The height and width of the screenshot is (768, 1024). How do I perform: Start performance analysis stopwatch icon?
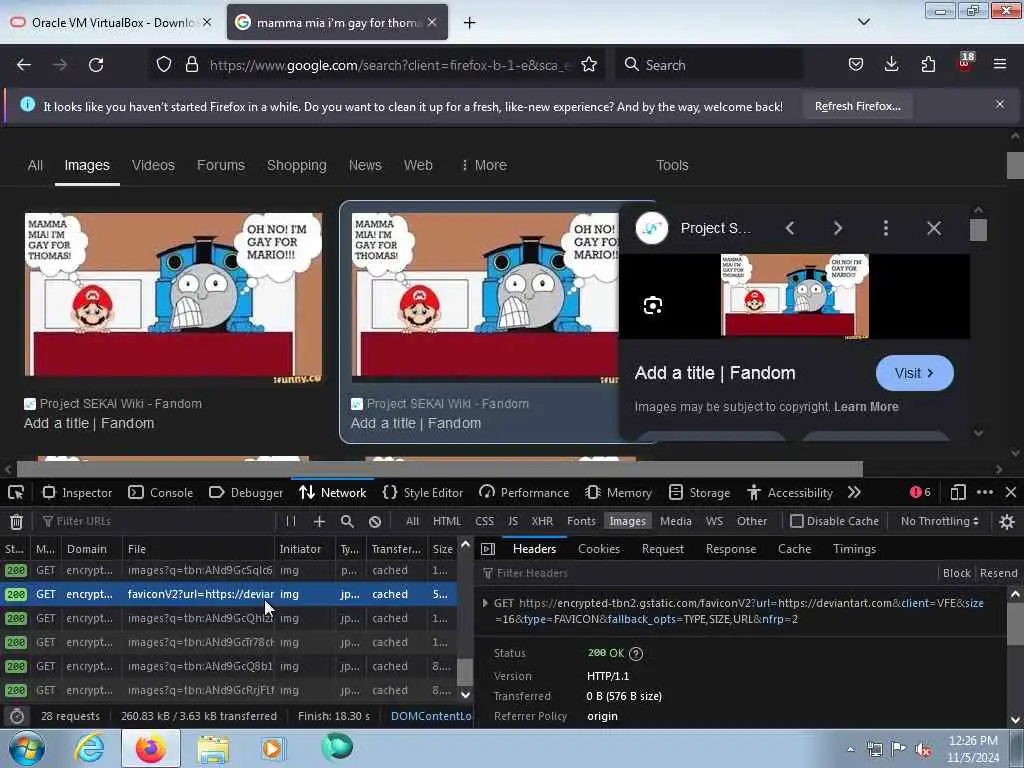(17, 716)
